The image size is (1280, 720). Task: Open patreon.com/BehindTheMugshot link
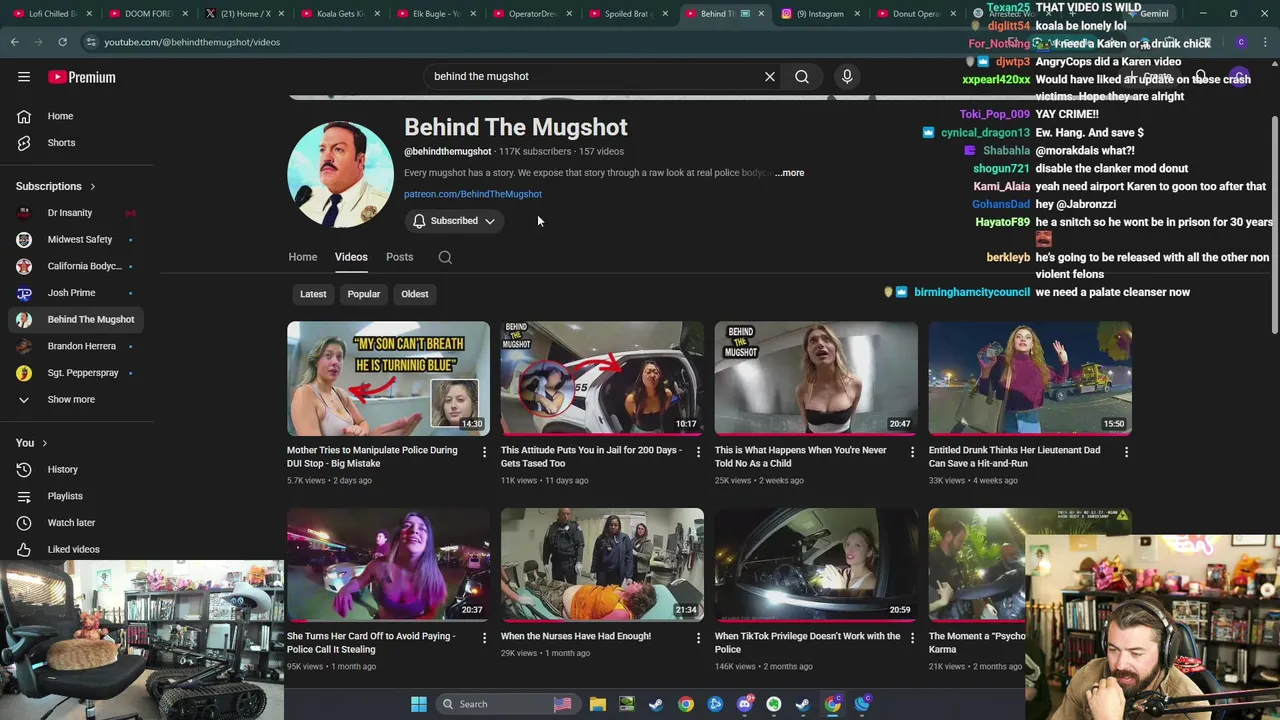(x=473, y=194)
